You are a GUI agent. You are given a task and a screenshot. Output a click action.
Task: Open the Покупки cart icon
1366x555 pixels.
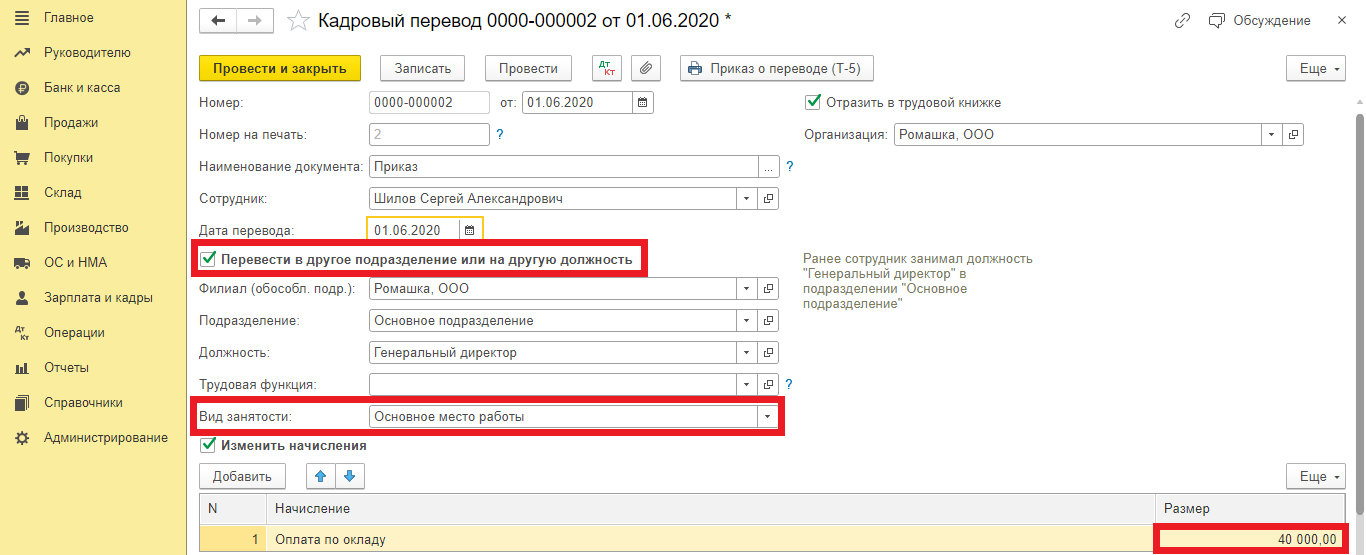21,158
